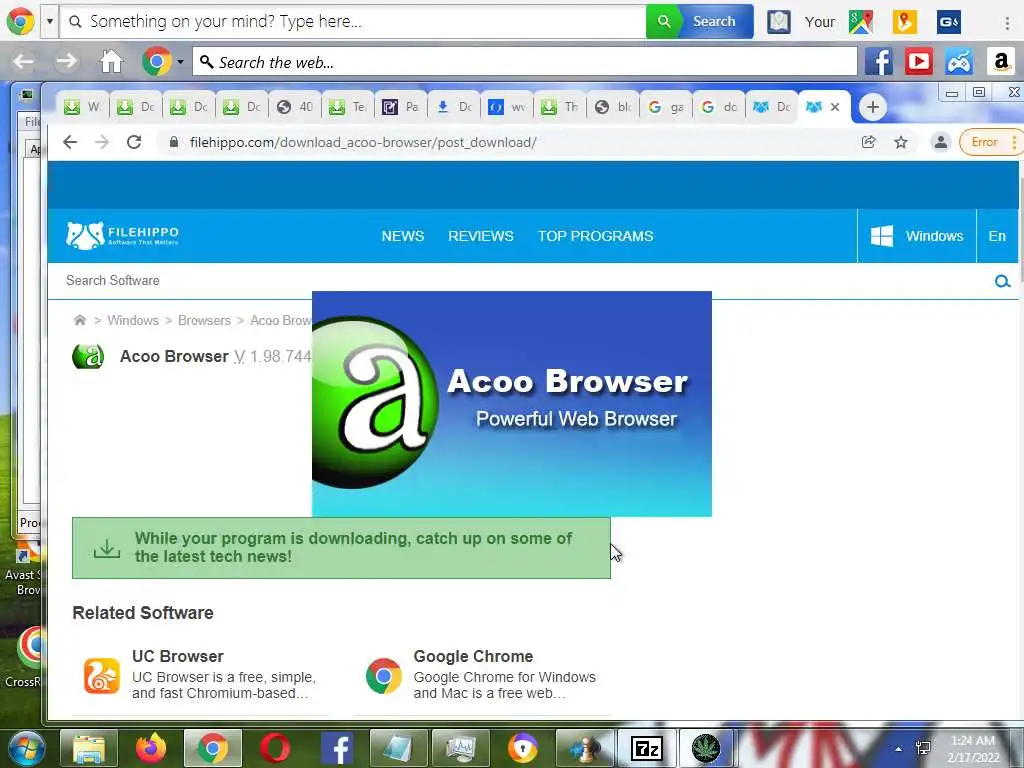Open the Chrome profile avatar icon
Viewport: 1024px width, 768px height.
pyautogui.click(x=940, y=142)
